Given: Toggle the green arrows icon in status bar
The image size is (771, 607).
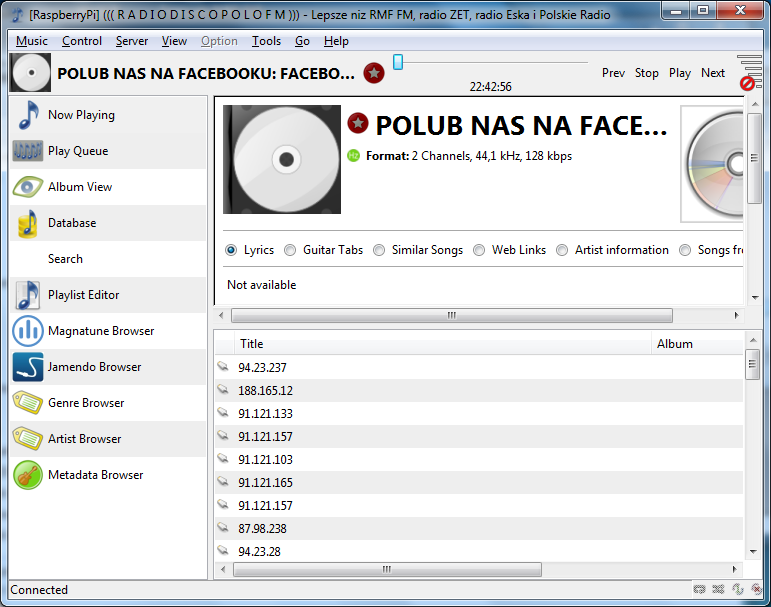Looking at the screenshot, I should point(738,589).
